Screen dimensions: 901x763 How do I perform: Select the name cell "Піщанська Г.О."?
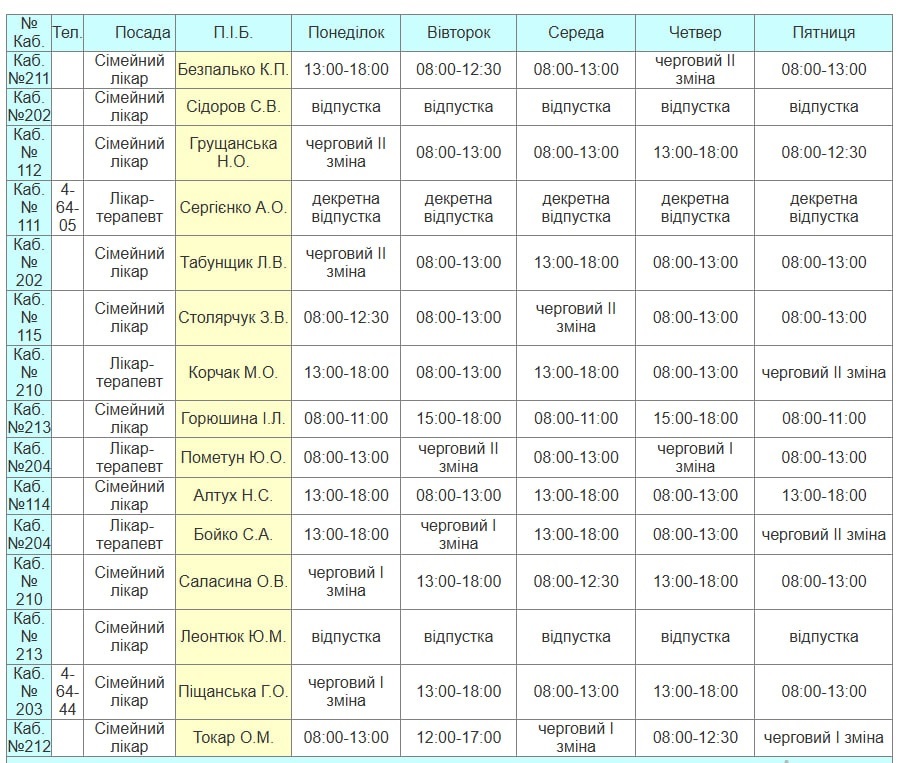(233, 692)
